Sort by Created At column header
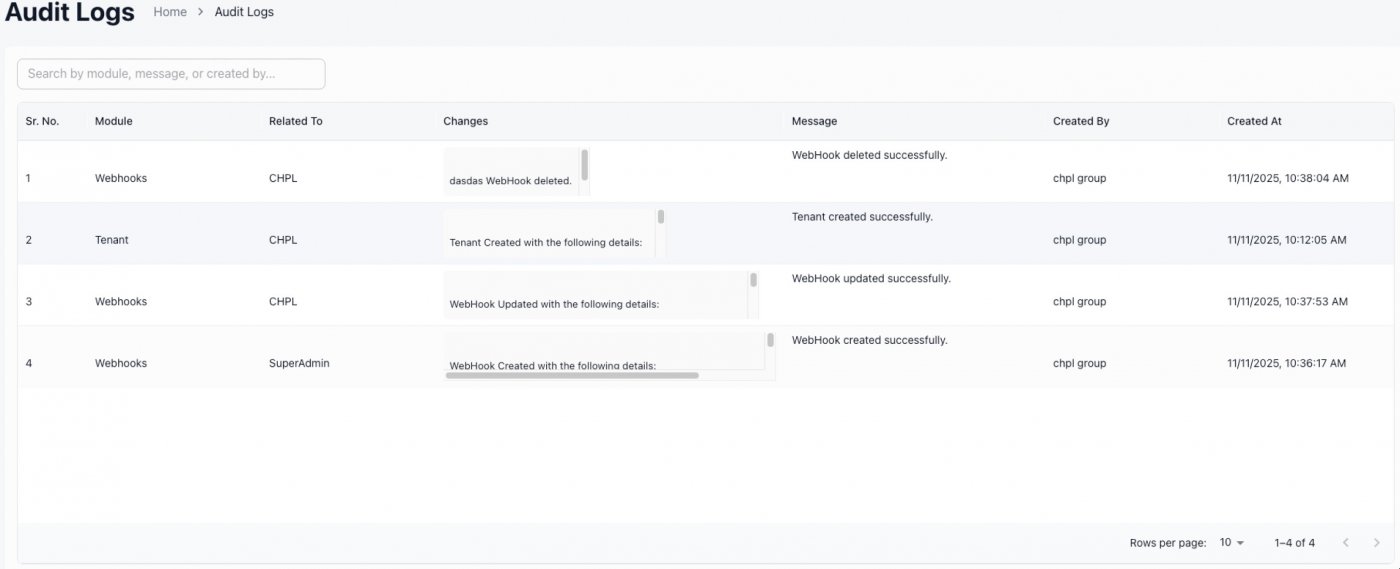Viewport: 1400px width, 569px height. [1254, 121]
